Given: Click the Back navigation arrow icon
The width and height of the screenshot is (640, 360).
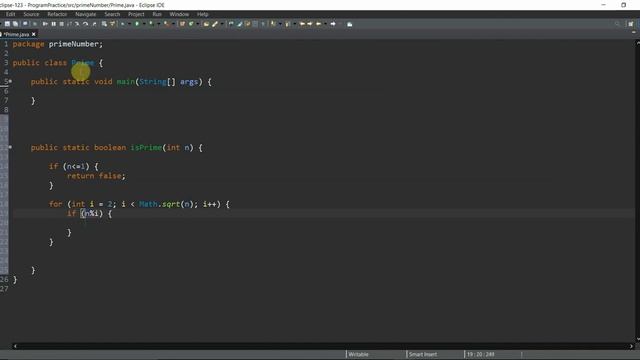Looking at the screenshot, I should click(318, 24).
